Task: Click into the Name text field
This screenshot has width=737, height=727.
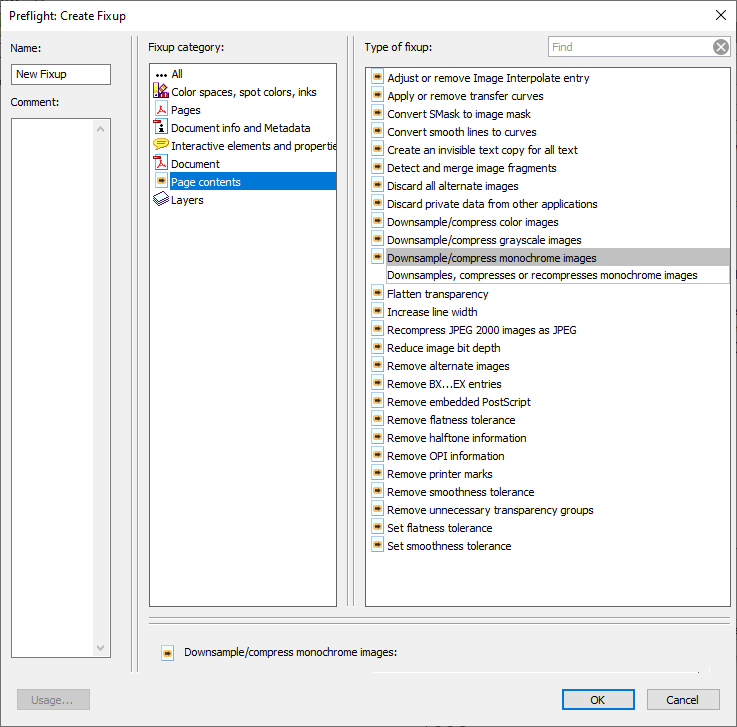Action: click(x=61, y=75)
